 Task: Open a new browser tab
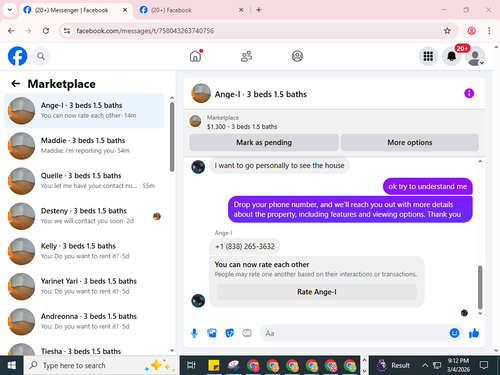tap(259, 10)
